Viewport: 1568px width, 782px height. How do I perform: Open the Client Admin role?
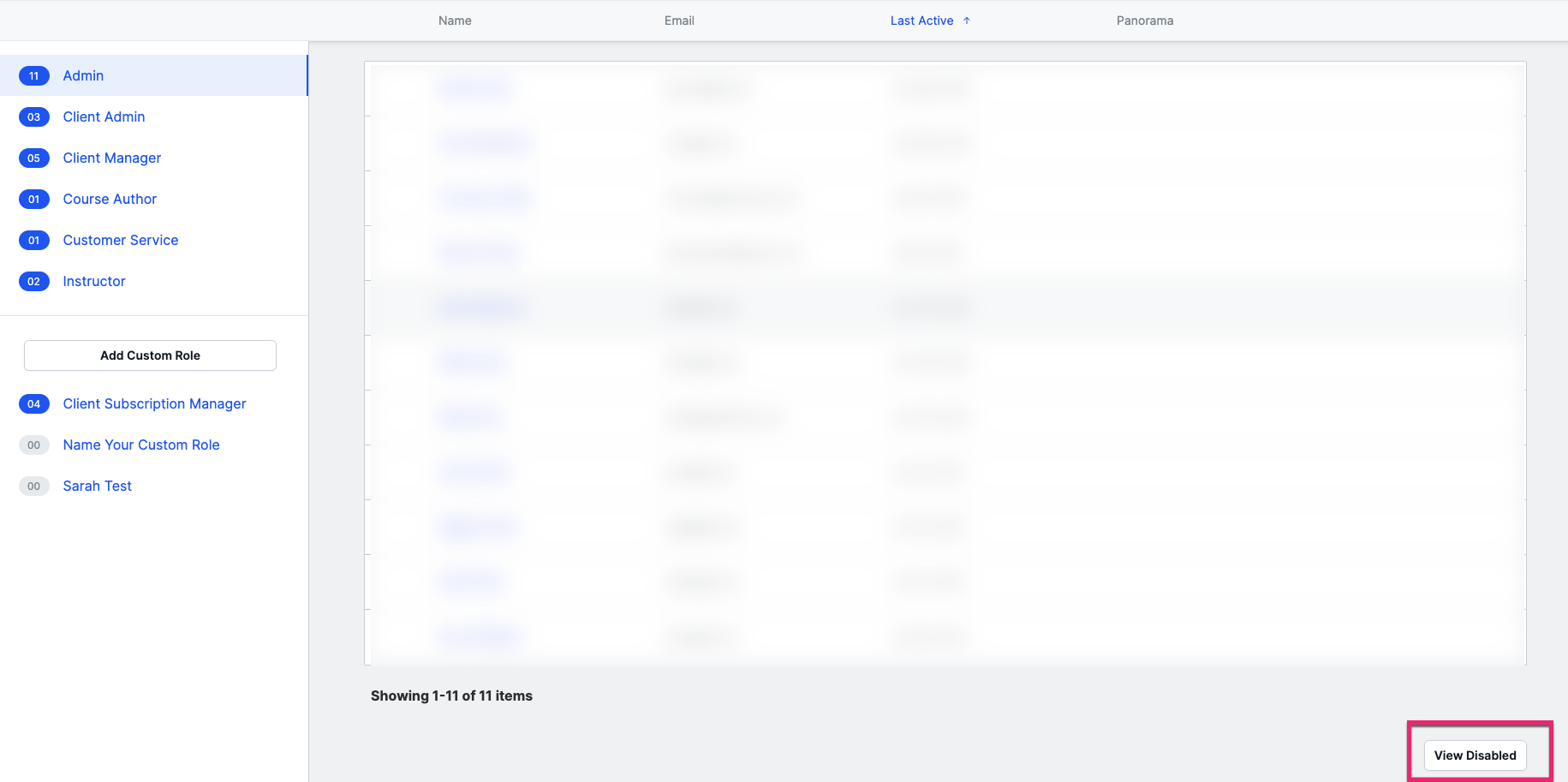point(104,116)
